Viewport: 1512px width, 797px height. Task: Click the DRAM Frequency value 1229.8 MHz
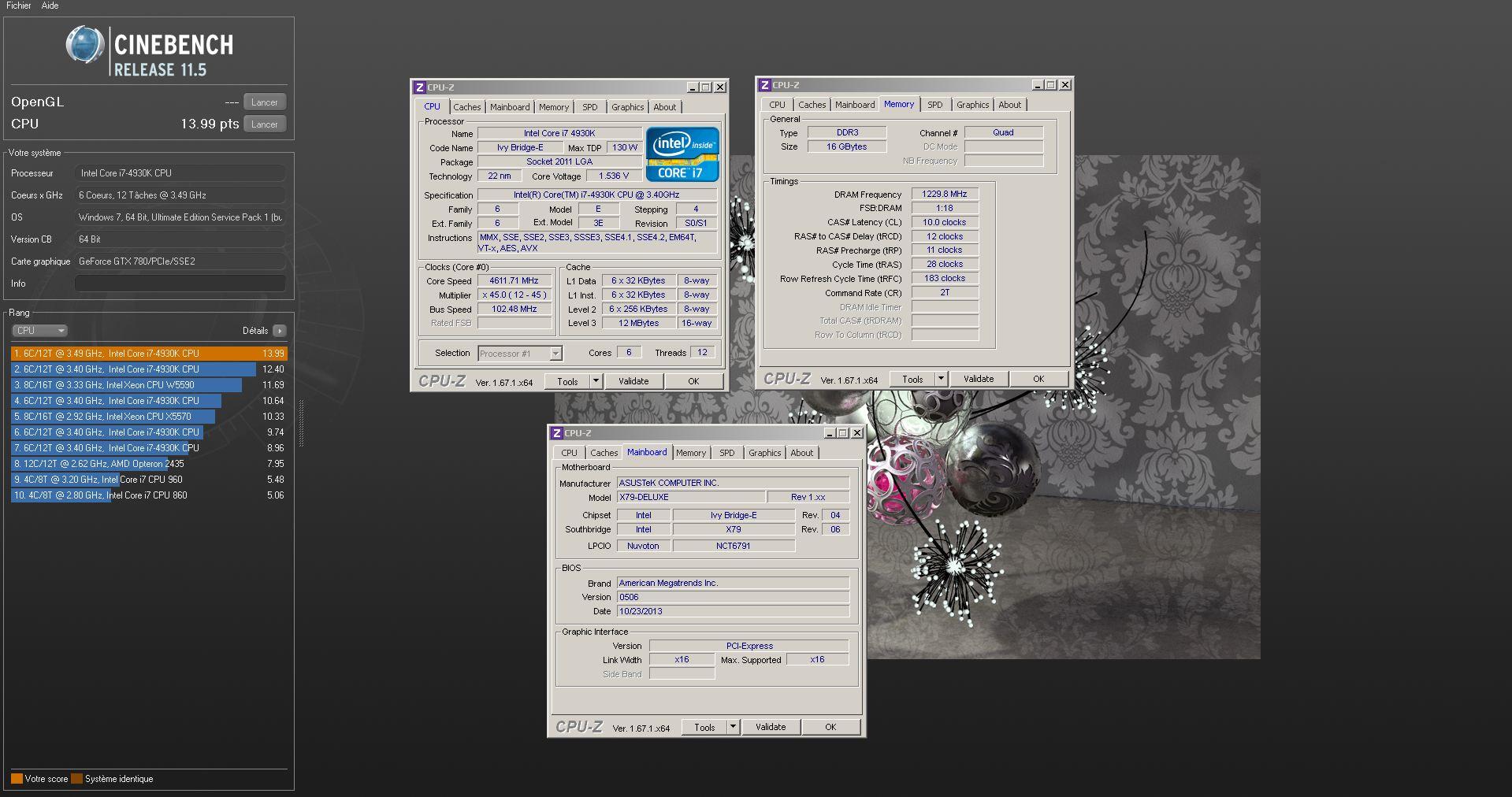pyautogui.click(x=945, y=194)
